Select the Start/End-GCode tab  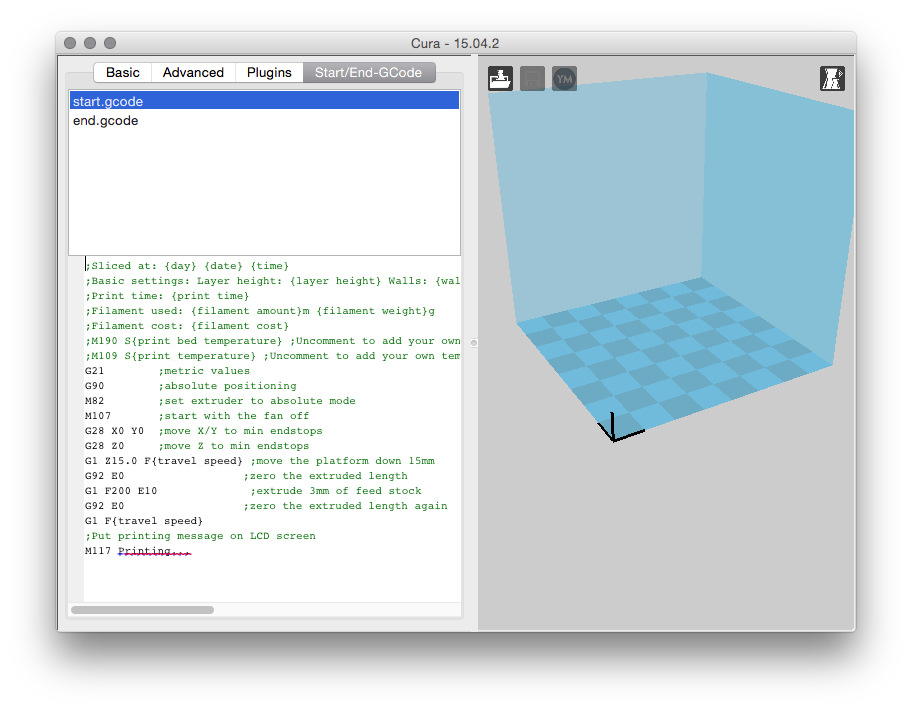pyautogui.click(x=369, y=73)
